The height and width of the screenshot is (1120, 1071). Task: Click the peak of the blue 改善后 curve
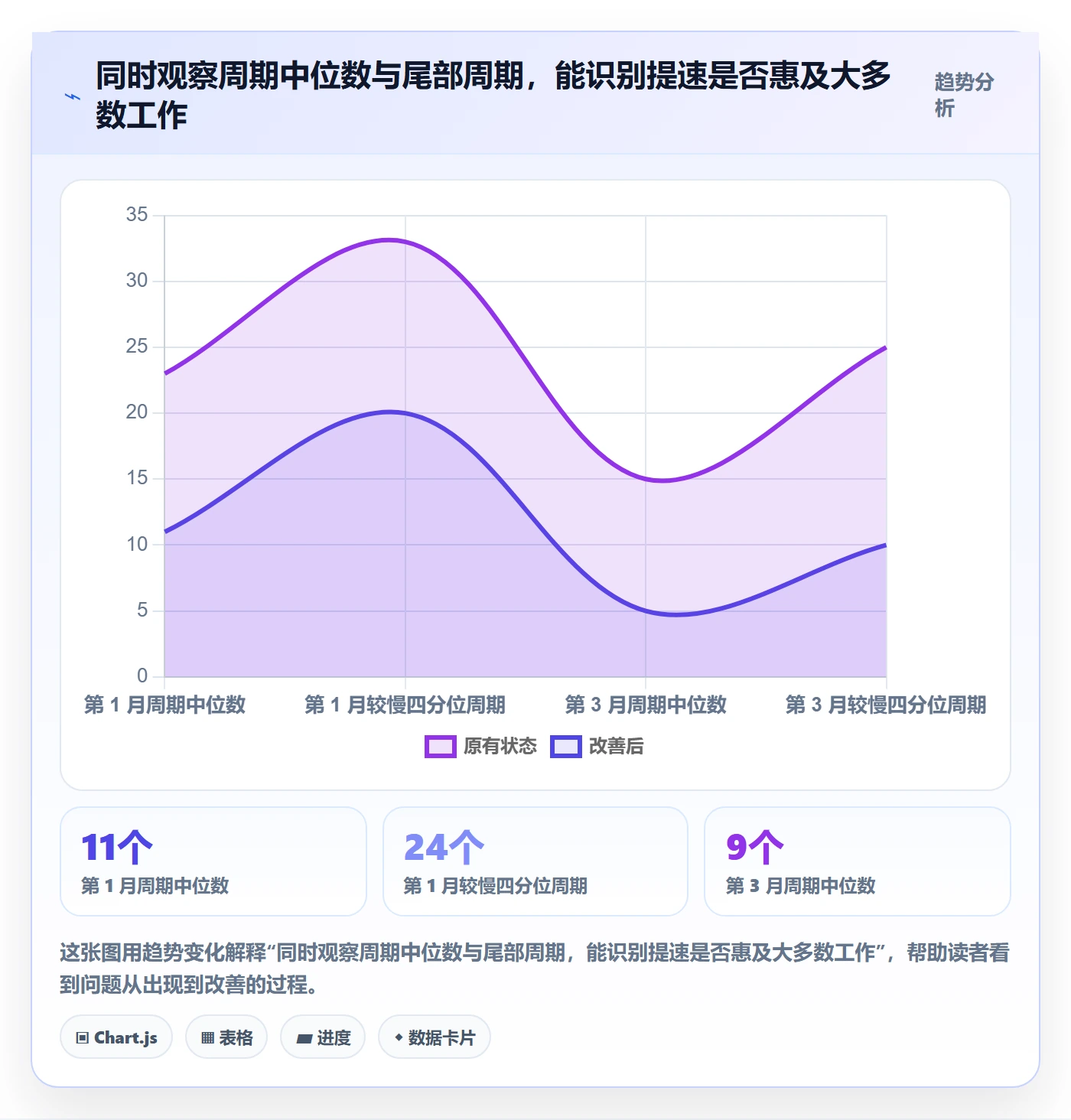[x=390, y=412]
